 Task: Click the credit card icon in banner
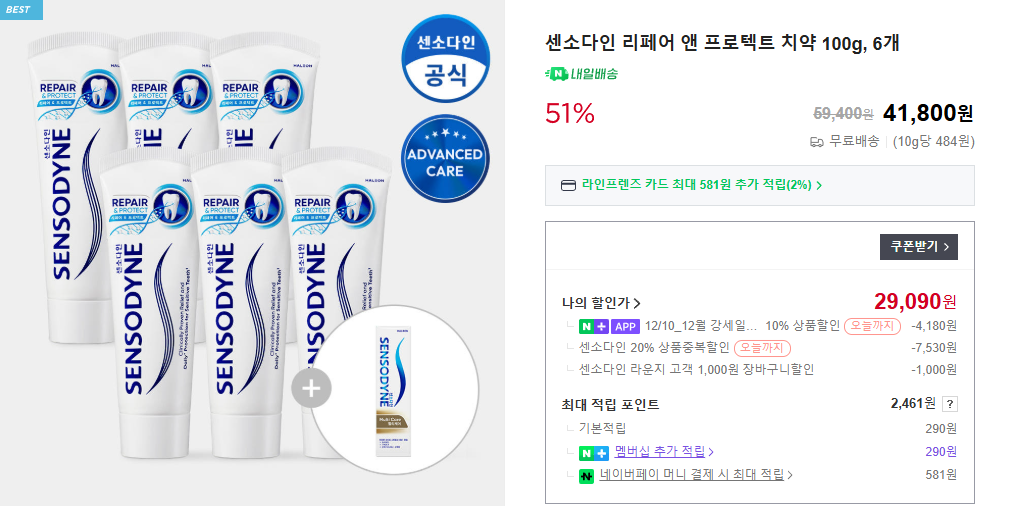567,185
